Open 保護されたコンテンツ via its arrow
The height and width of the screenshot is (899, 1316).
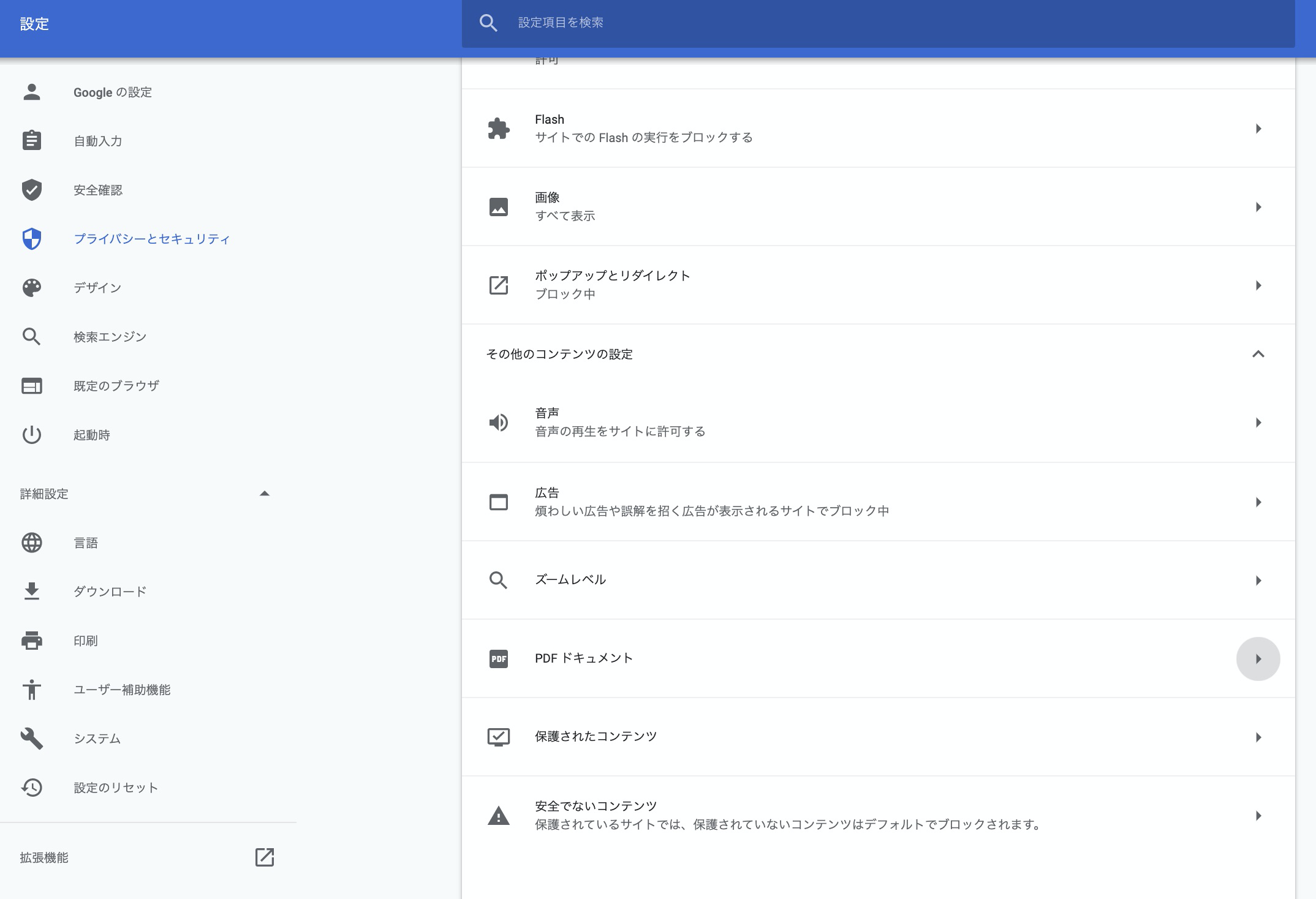[x=1258, y=737]
